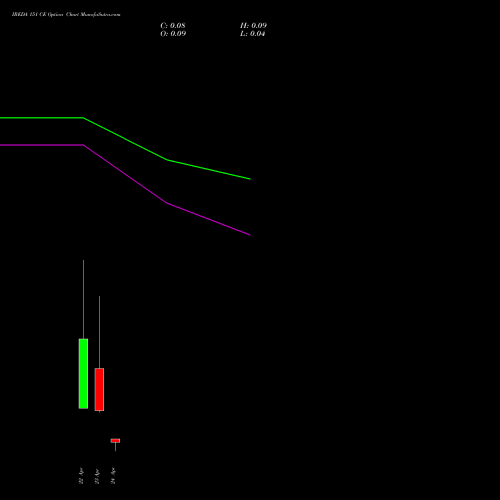Screen dimensions: 500x500
Task: Click the high price value 'H: 0.09'
Action: (253, 26)
